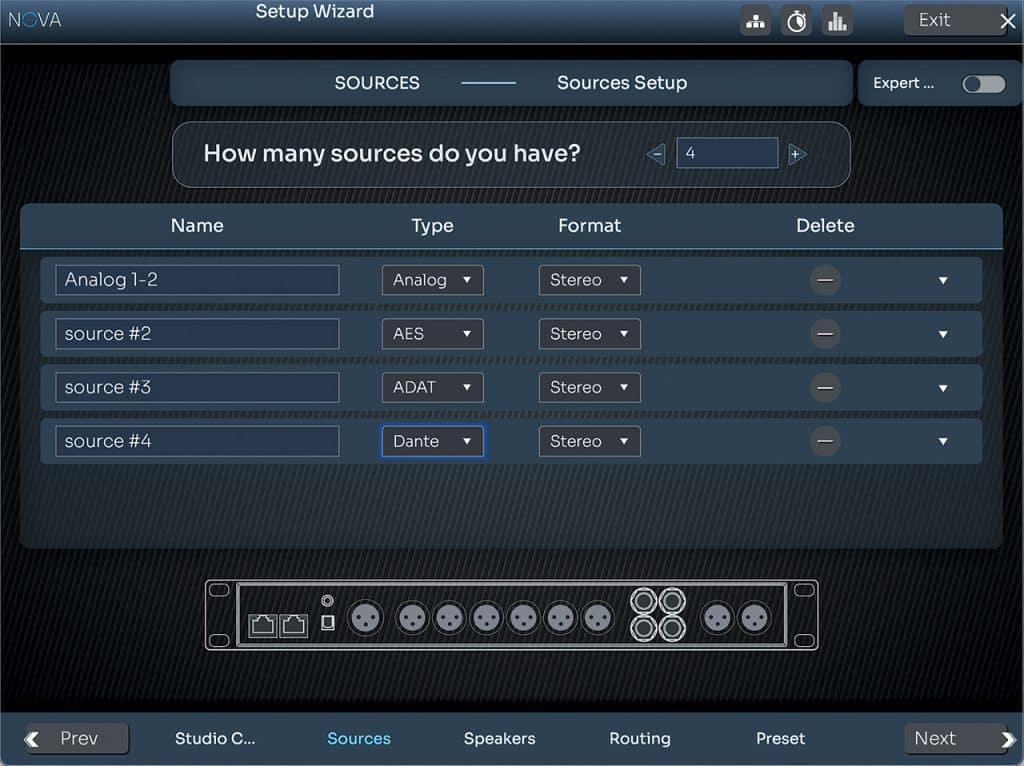Click the source #4 name field
1024x766 pixels.
click(197, 441)
